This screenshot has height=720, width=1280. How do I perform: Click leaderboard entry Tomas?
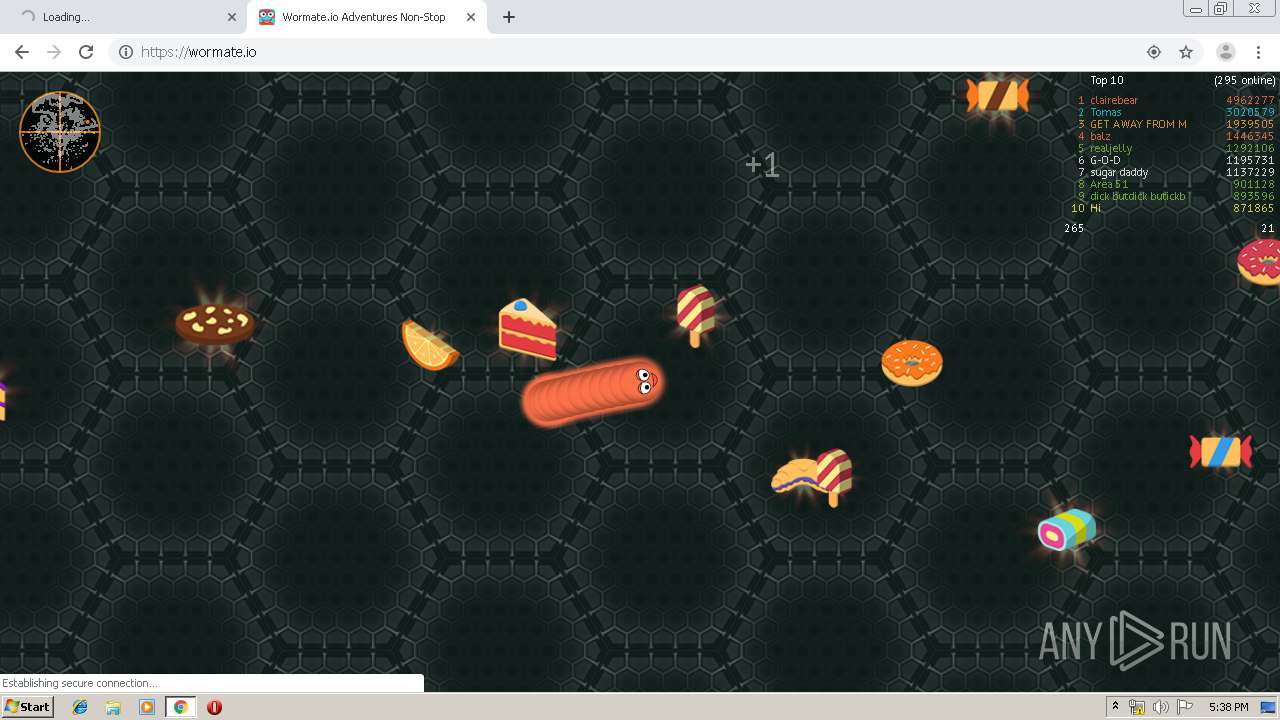click(1176, 112)
